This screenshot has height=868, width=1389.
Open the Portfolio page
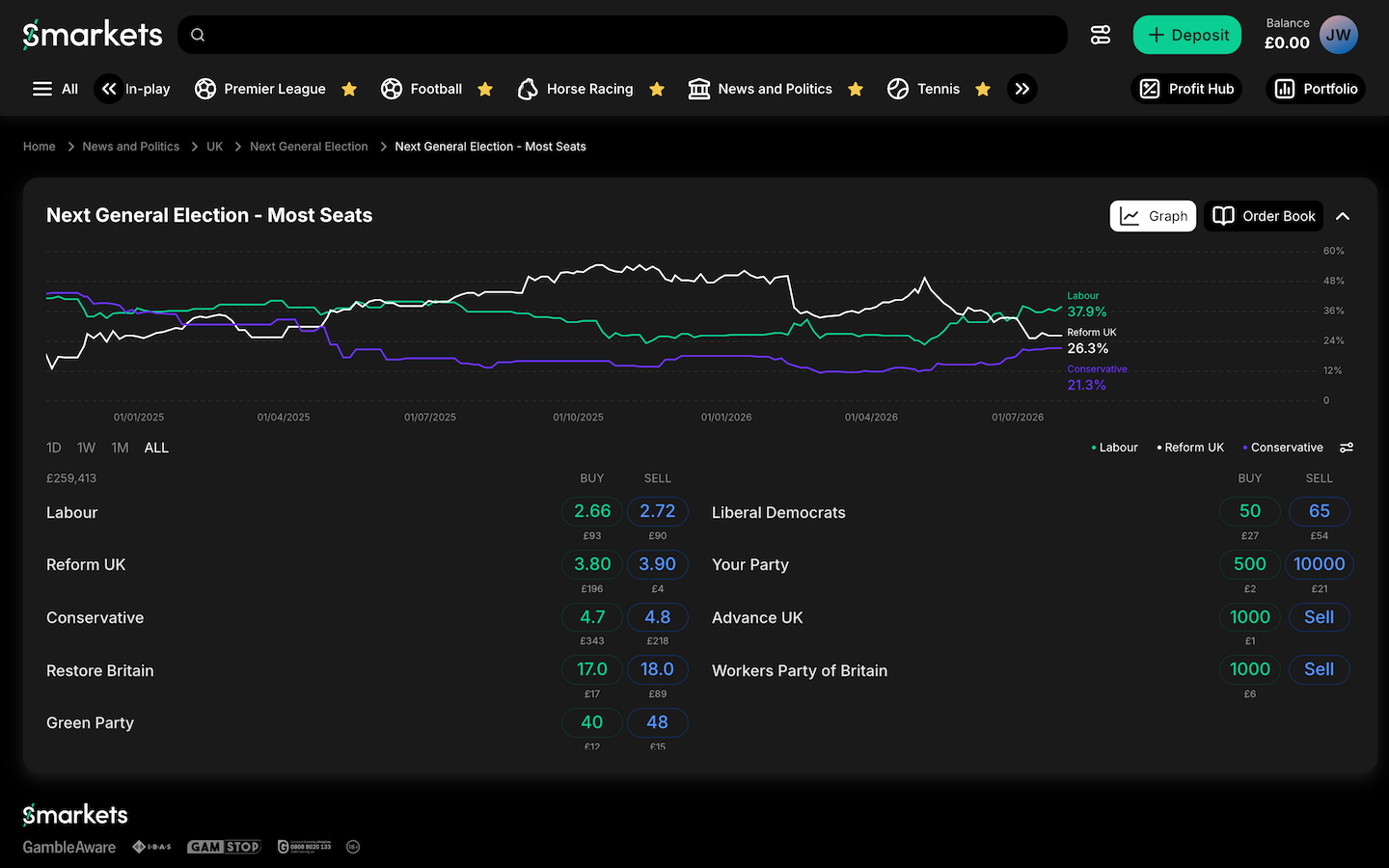tap(1316, 89)
